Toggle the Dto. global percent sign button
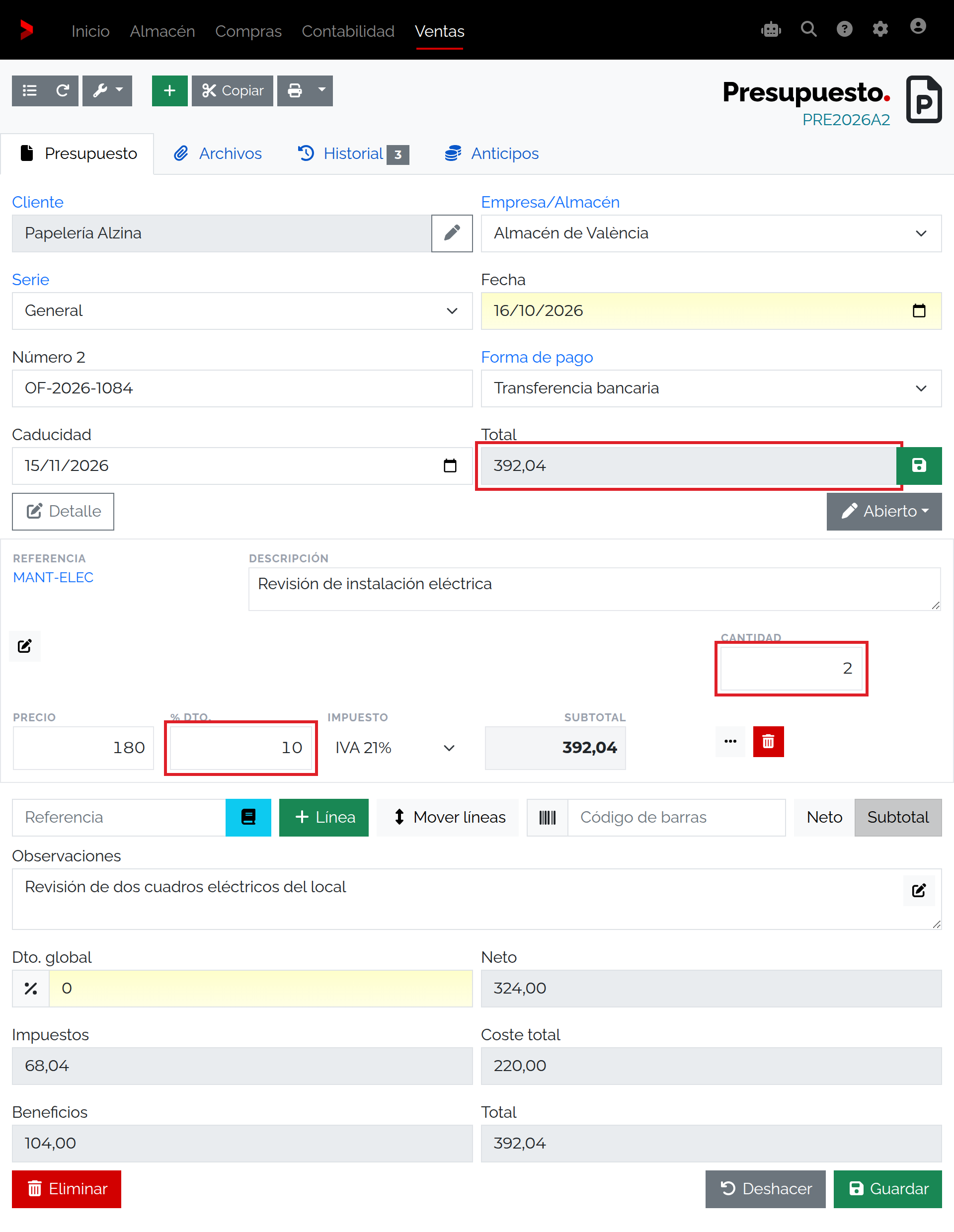 point(30,988)
